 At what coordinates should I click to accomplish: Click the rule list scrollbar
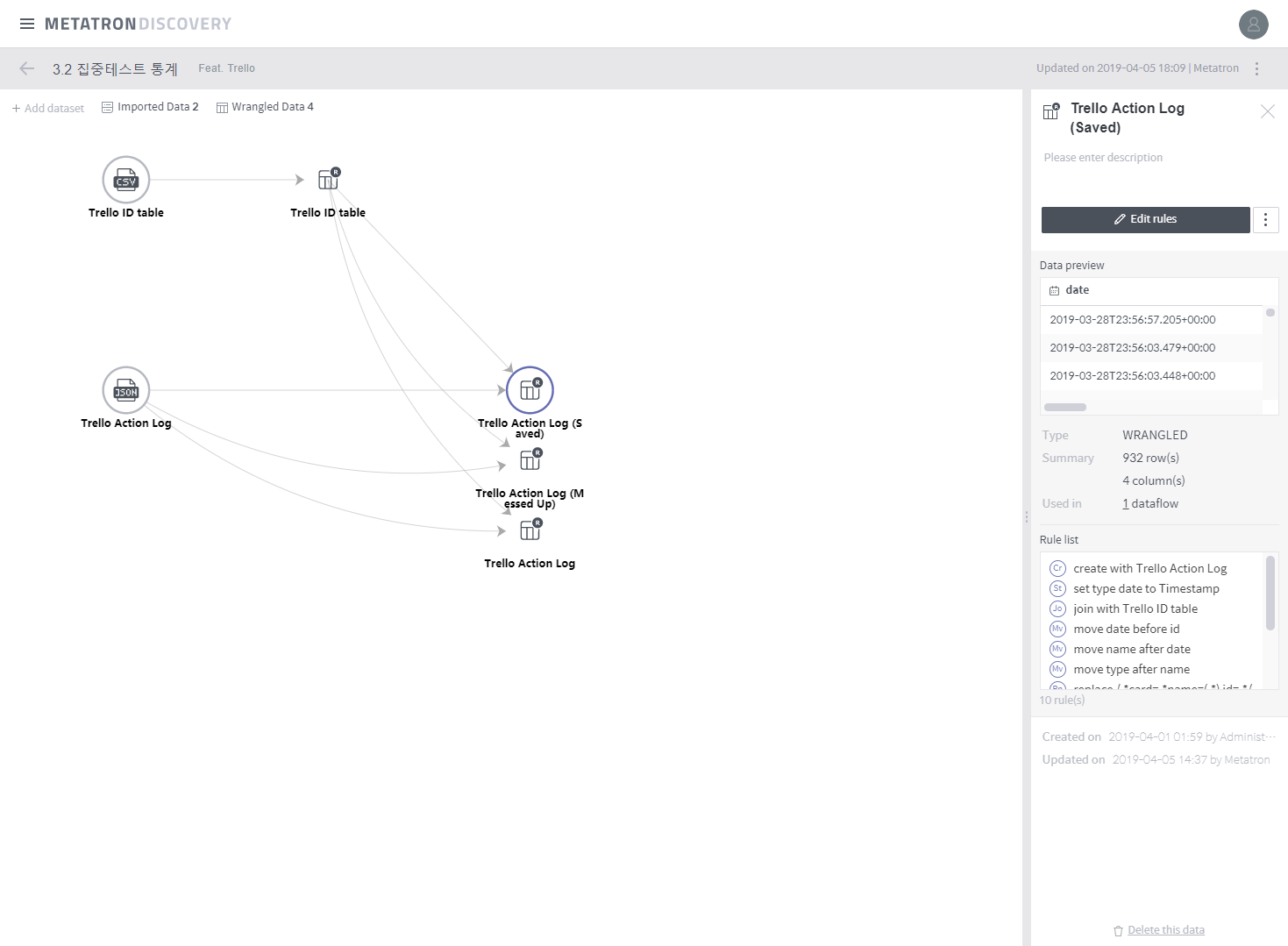point(1270,593)
